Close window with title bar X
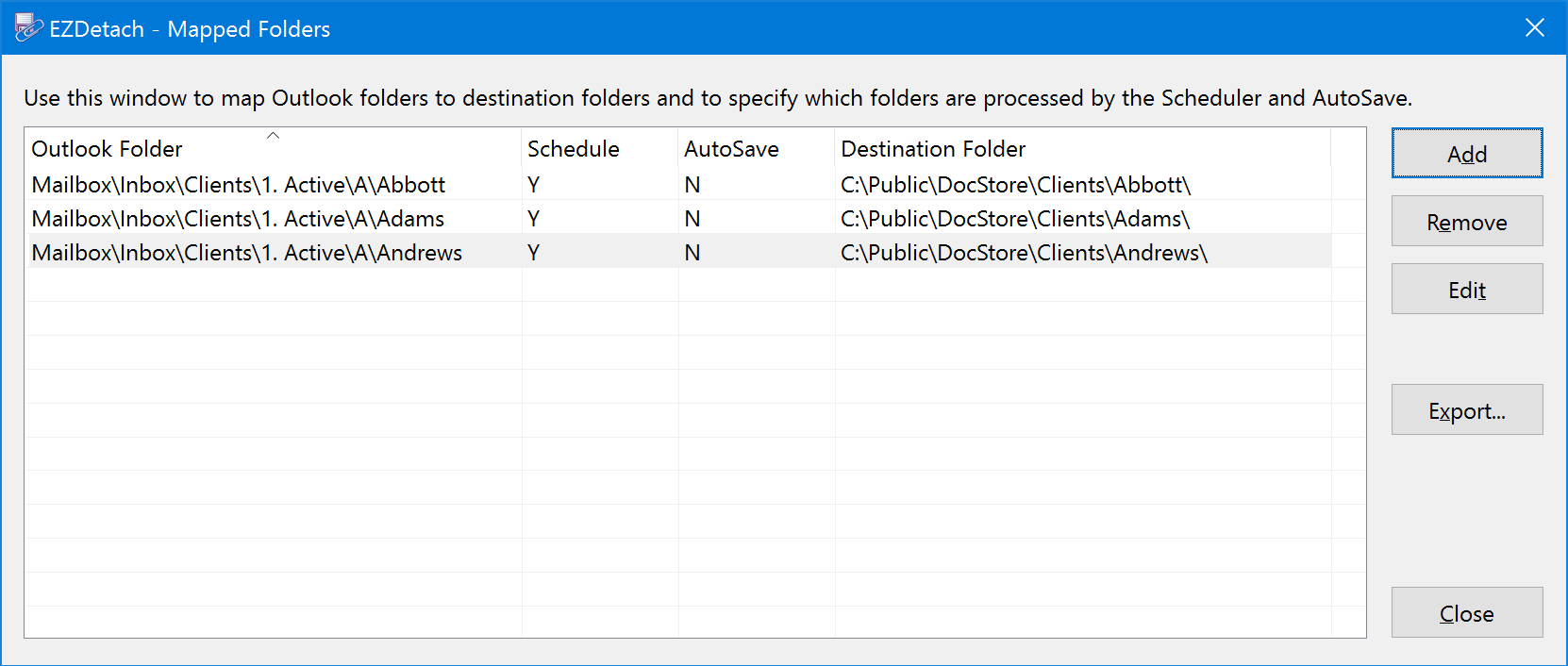 point(1535,27)
